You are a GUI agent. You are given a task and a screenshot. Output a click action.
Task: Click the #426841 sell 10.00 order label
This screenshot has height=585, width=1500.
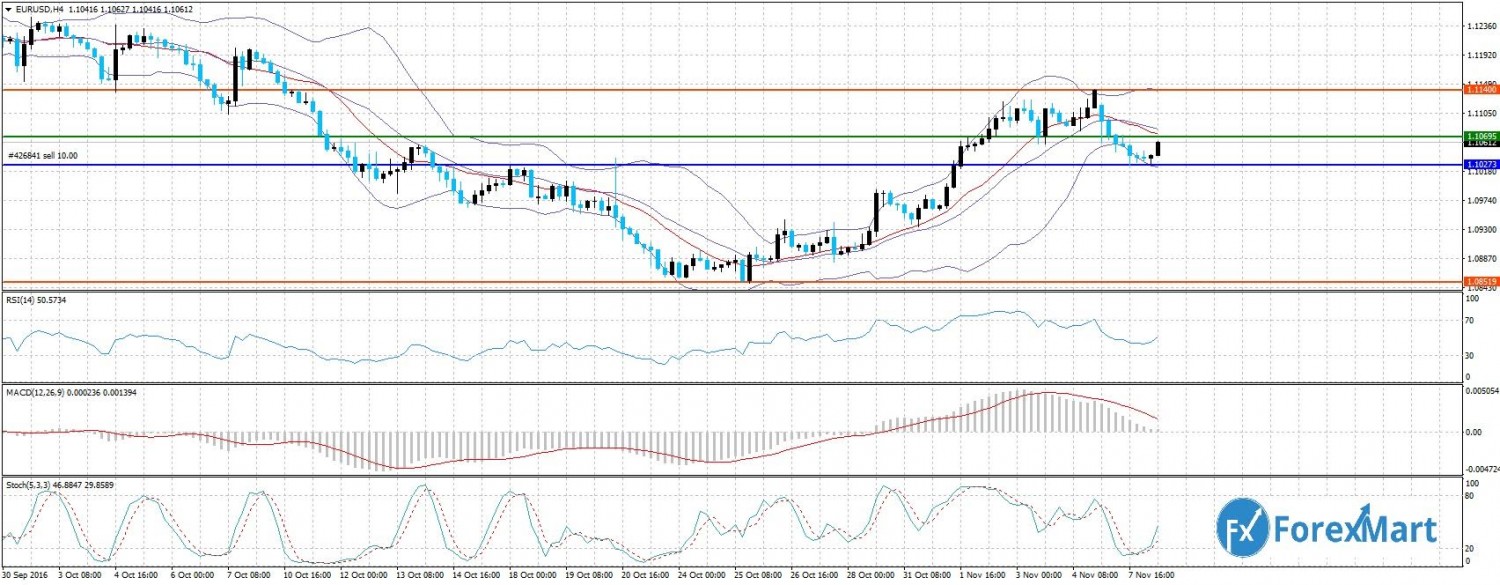tap(42, 156)
